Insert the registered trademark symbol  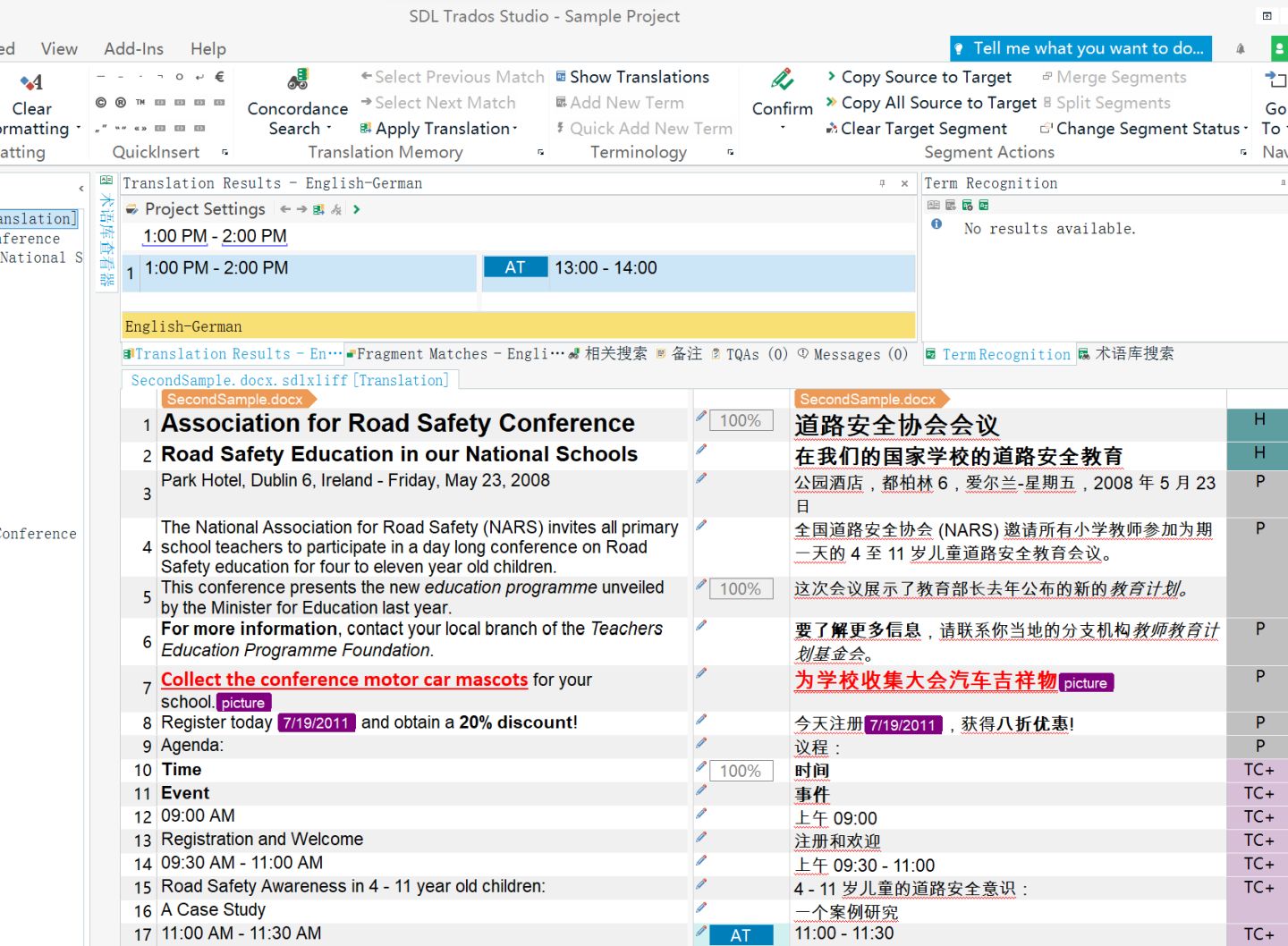[121, 103]
